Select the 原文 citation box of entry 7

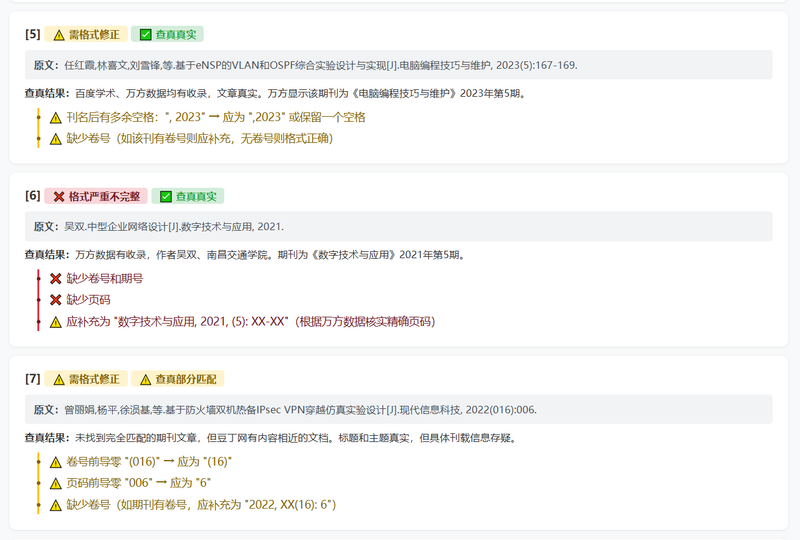[398, 409]
